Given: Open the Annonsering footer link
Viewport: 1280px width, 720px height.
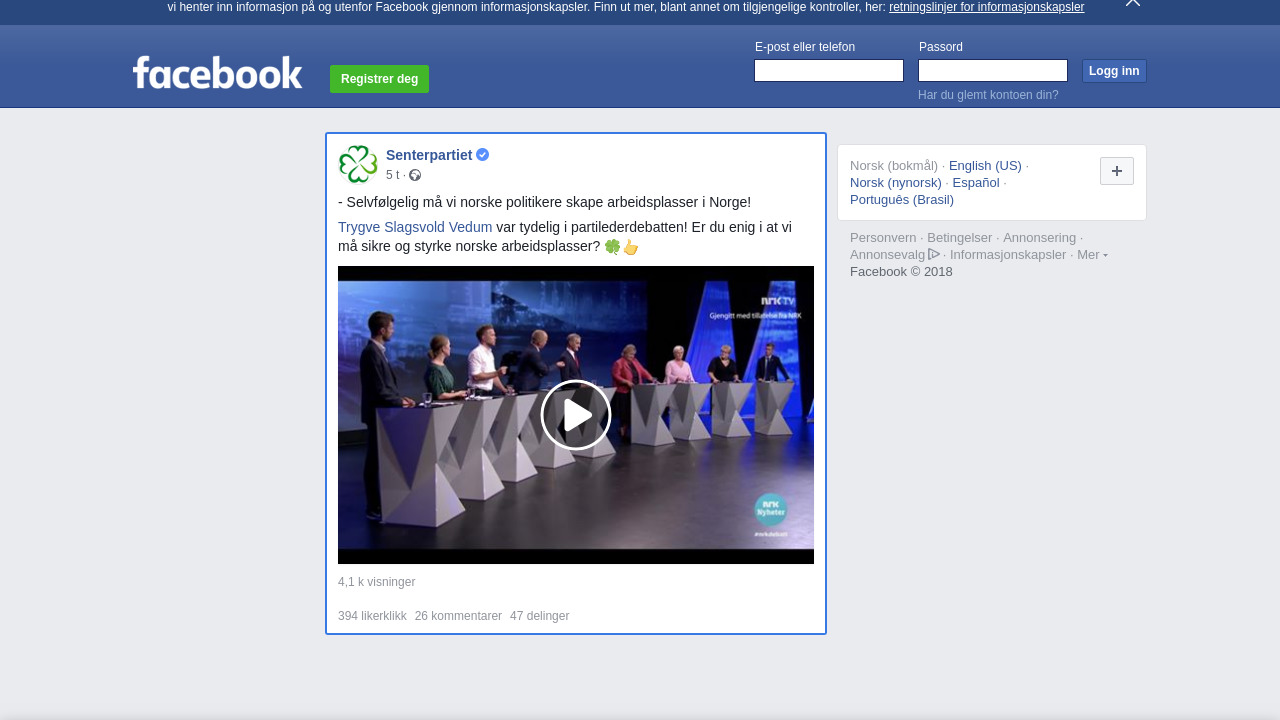Looking at the screenshot, I should (x=1040, y=238).
